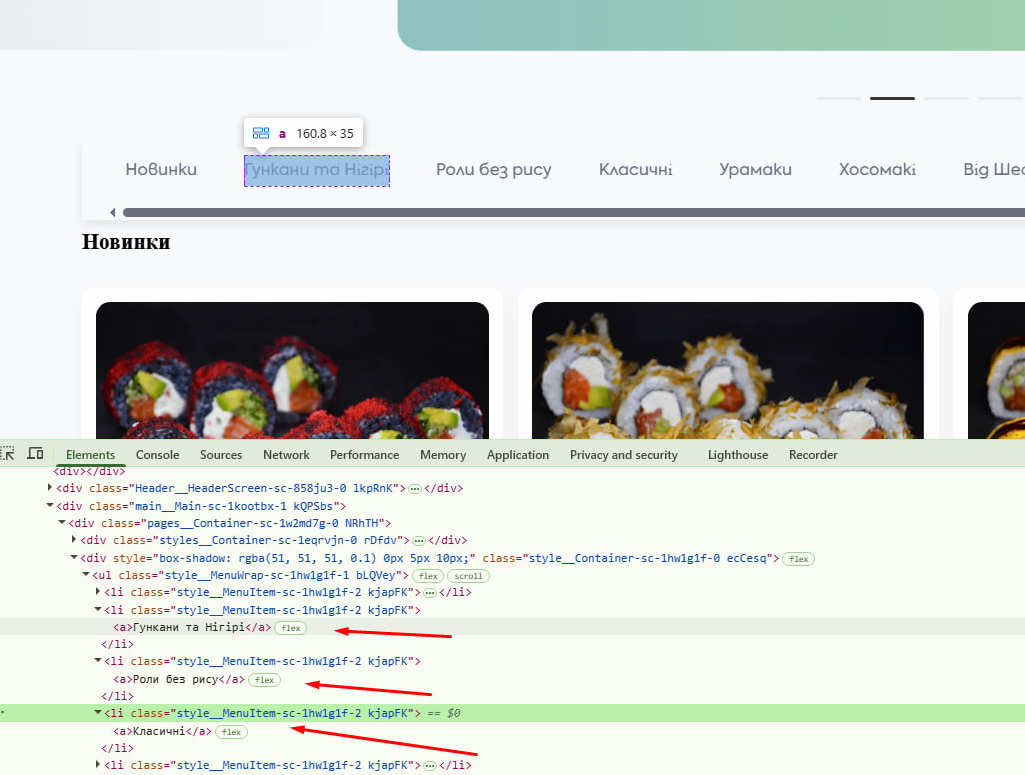Collapse the highlighted li containing Класичні
The height and width of the screenshot is (775, 1025).
coord(98,712)
